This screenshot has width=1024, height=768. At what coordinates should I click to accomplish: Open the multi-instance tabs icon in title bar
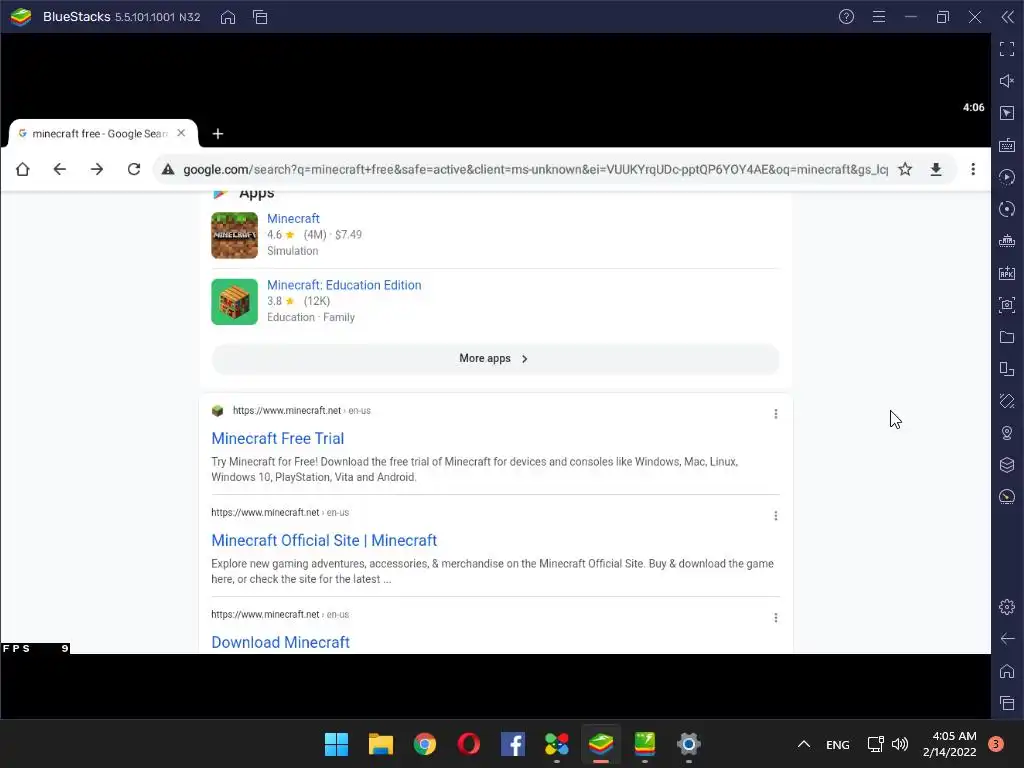click(260, 17)
